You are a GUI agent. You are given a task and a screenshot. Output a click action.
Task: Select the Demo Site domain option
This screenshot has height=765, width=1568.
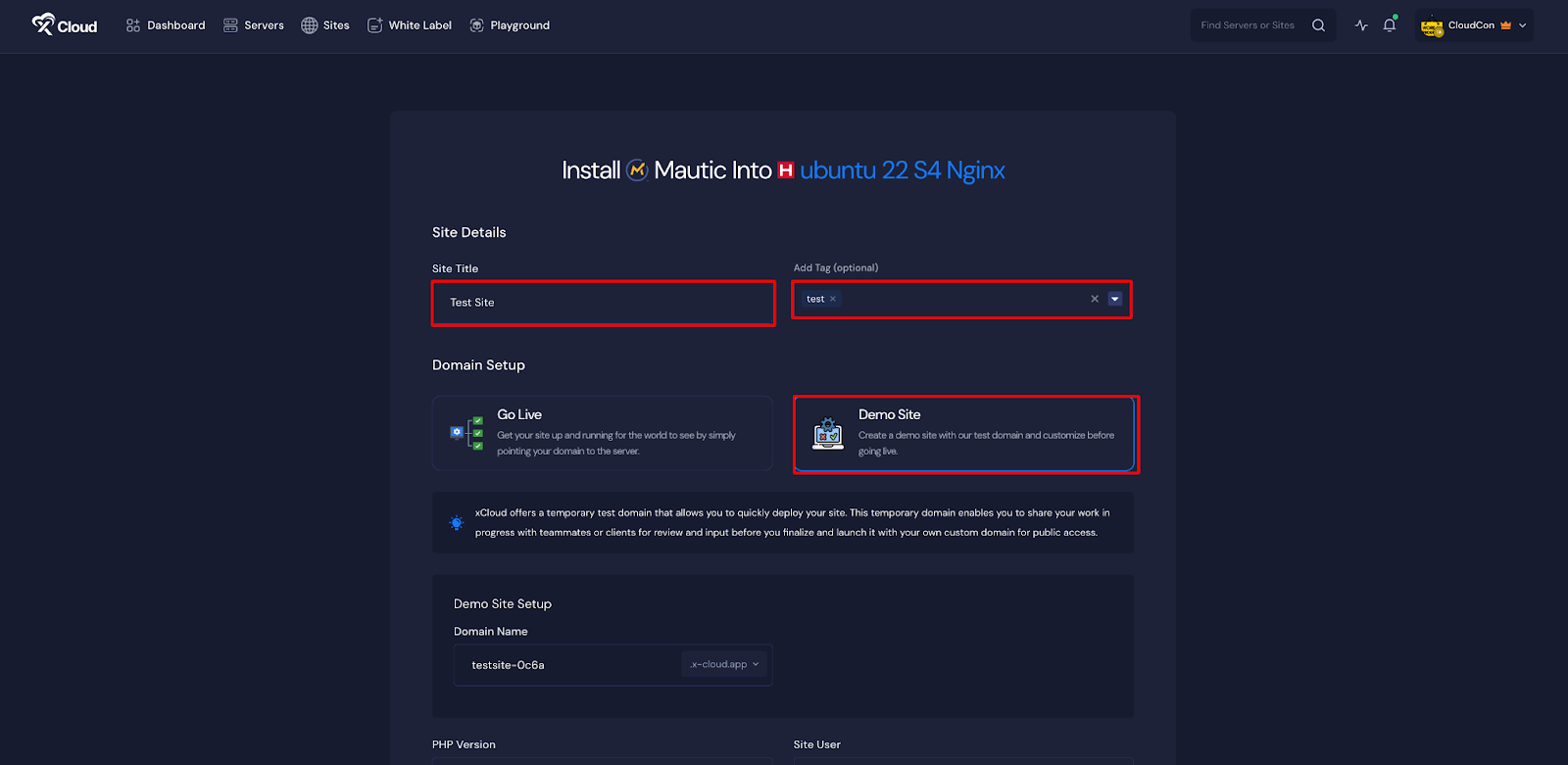coord(964,433)
